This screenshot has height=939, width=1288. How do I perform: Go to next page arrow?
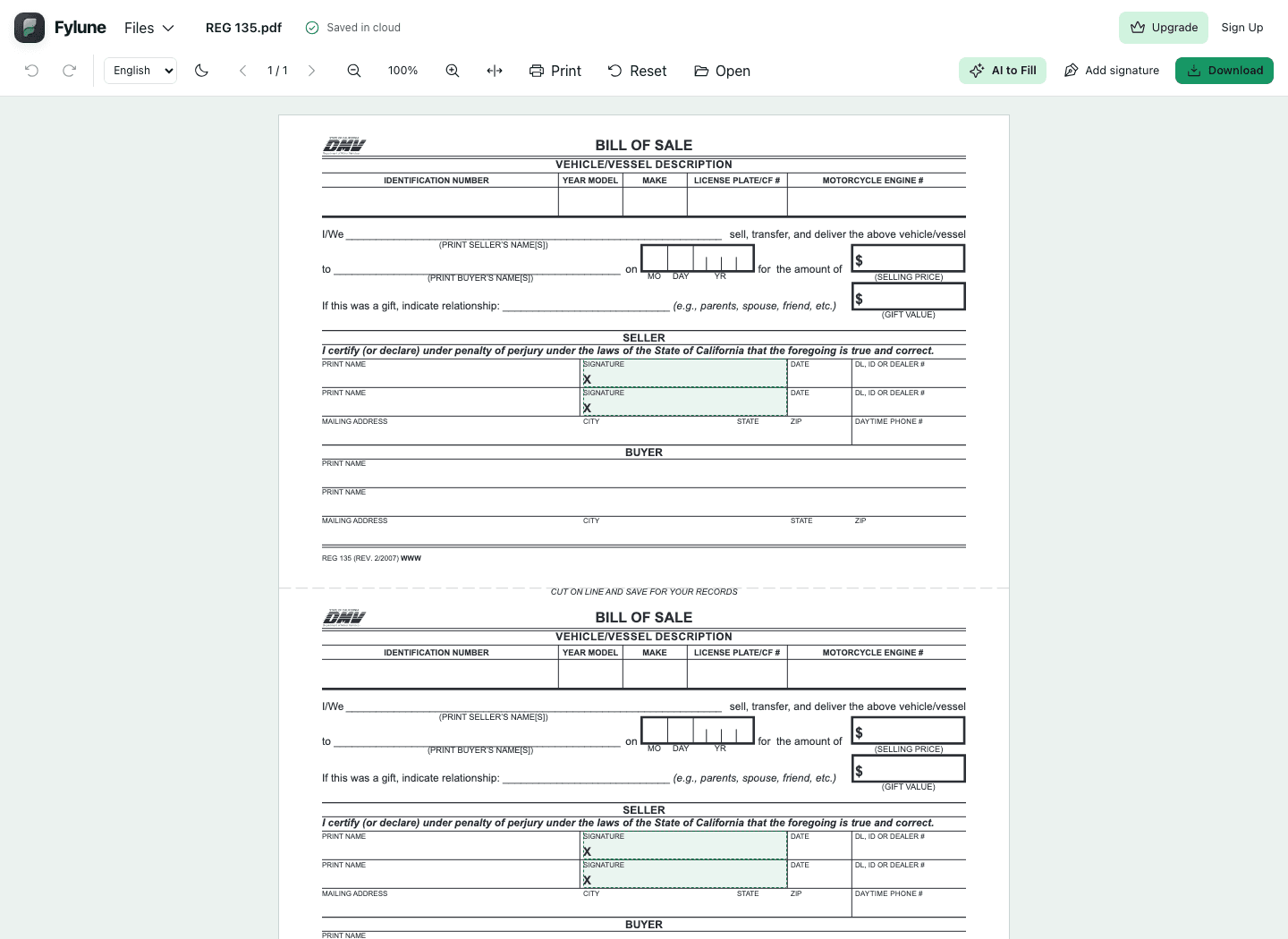click(311, 71)
